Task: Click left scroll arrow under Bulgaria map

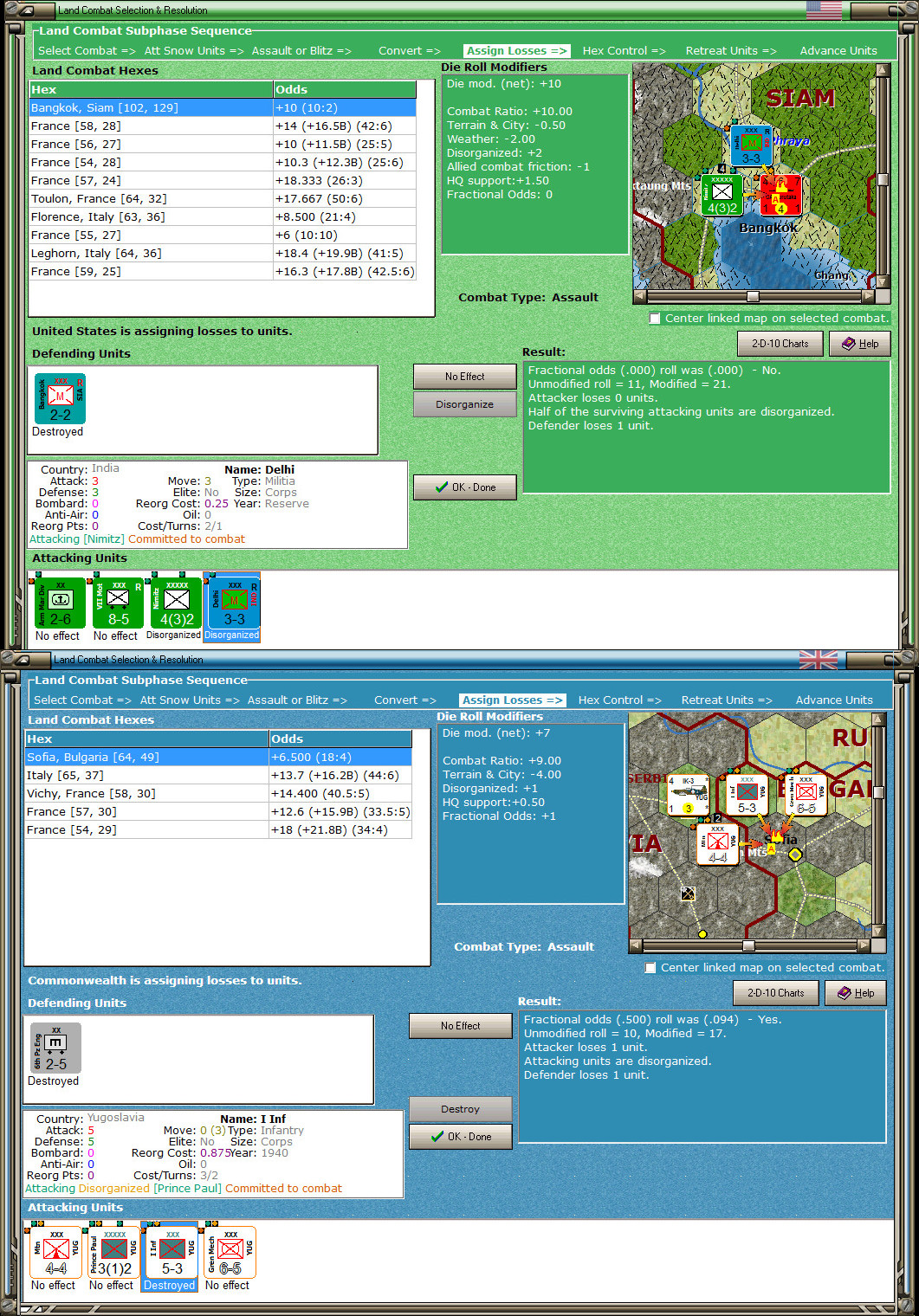Action: click(636, 945)
